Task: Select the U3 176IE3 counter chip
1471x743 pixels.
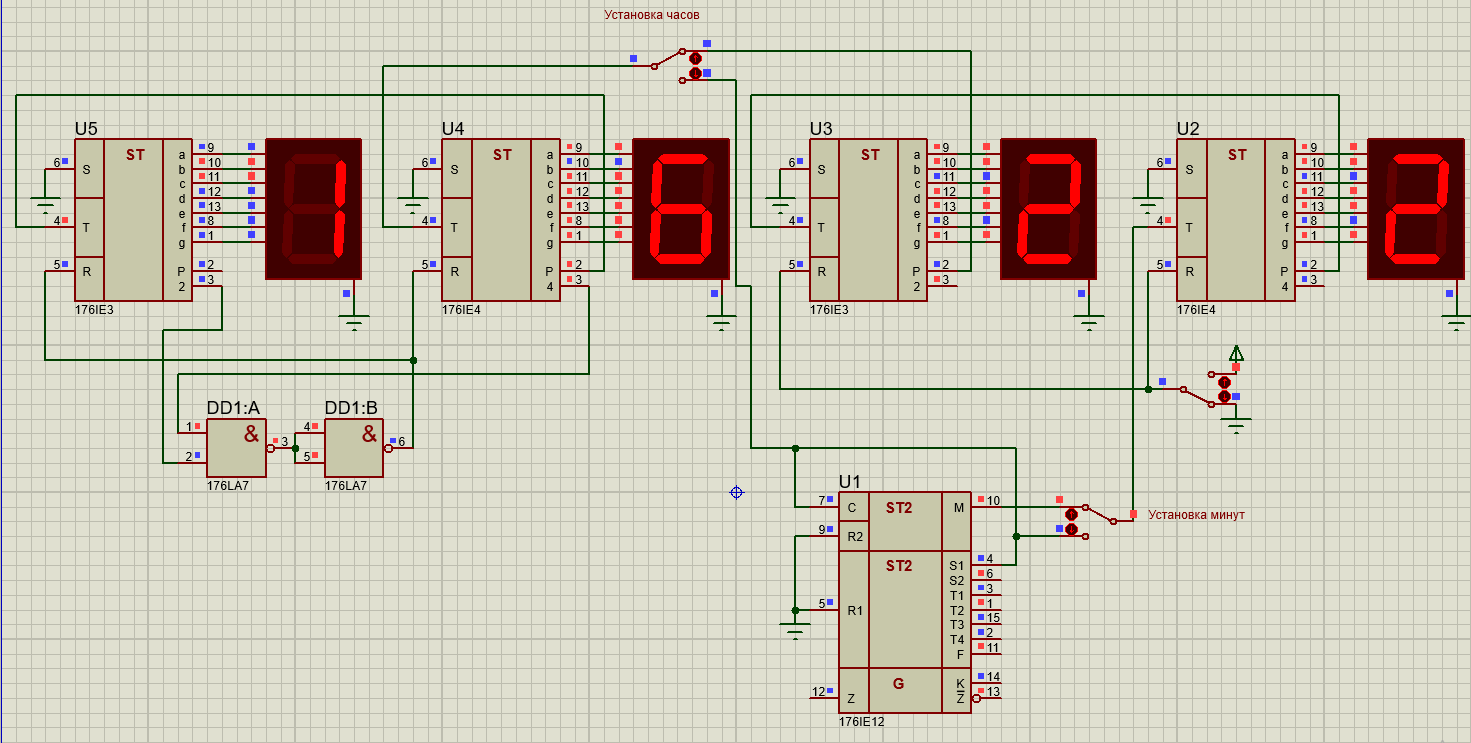Action: 868,219
